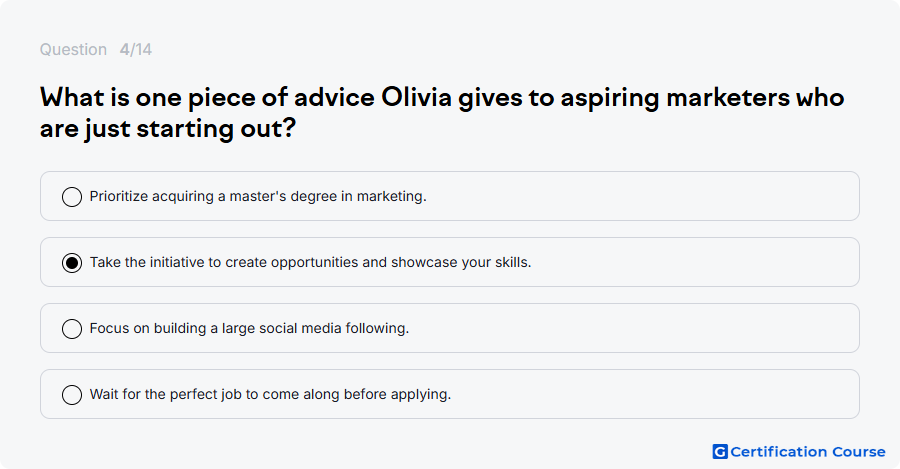Click the question heading about Olivia's advice

pos(442,113)
